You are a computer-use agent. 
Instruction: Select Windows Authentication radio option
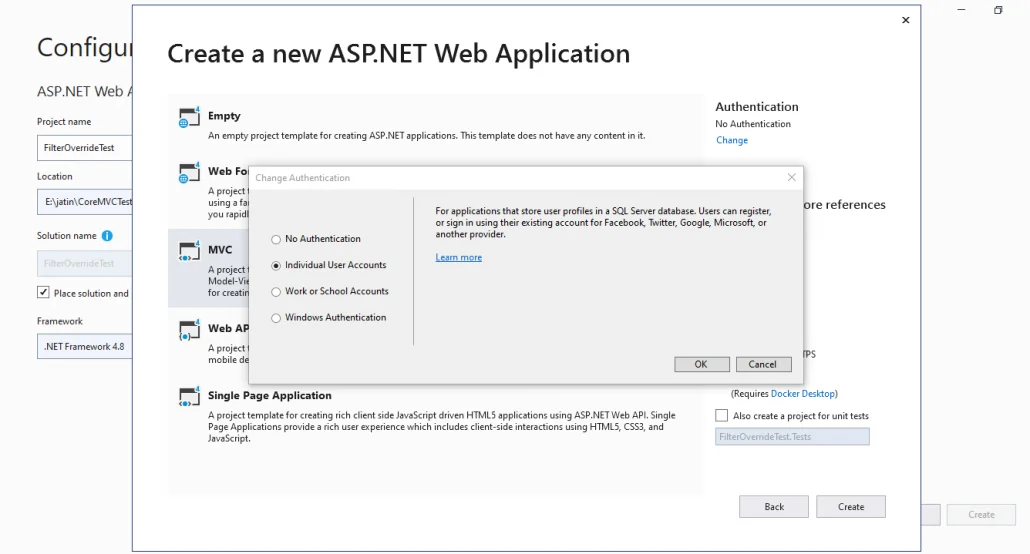pos(276,318)
